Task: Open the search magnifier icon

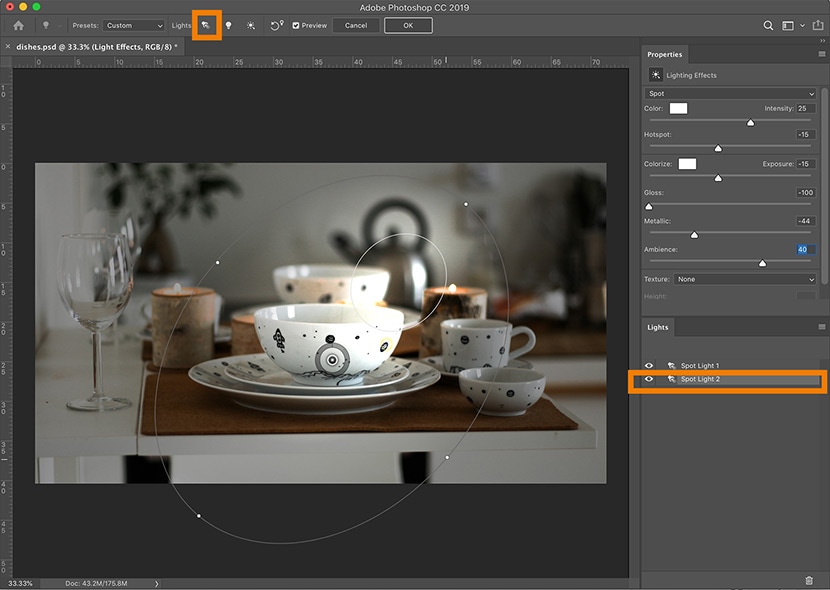Action: [x=768, y=25]
